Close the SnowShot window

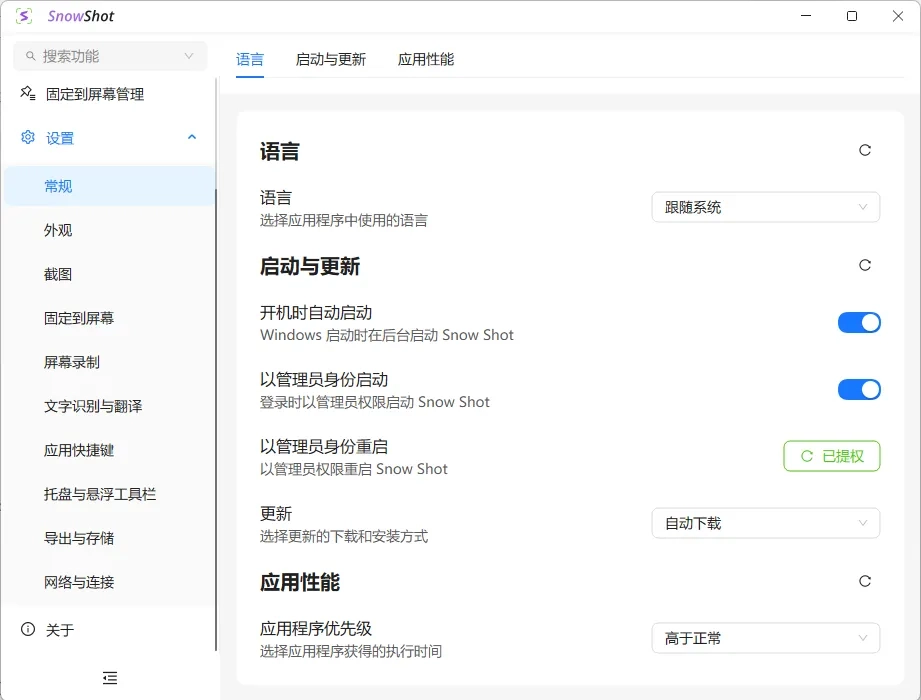point(898,16)
